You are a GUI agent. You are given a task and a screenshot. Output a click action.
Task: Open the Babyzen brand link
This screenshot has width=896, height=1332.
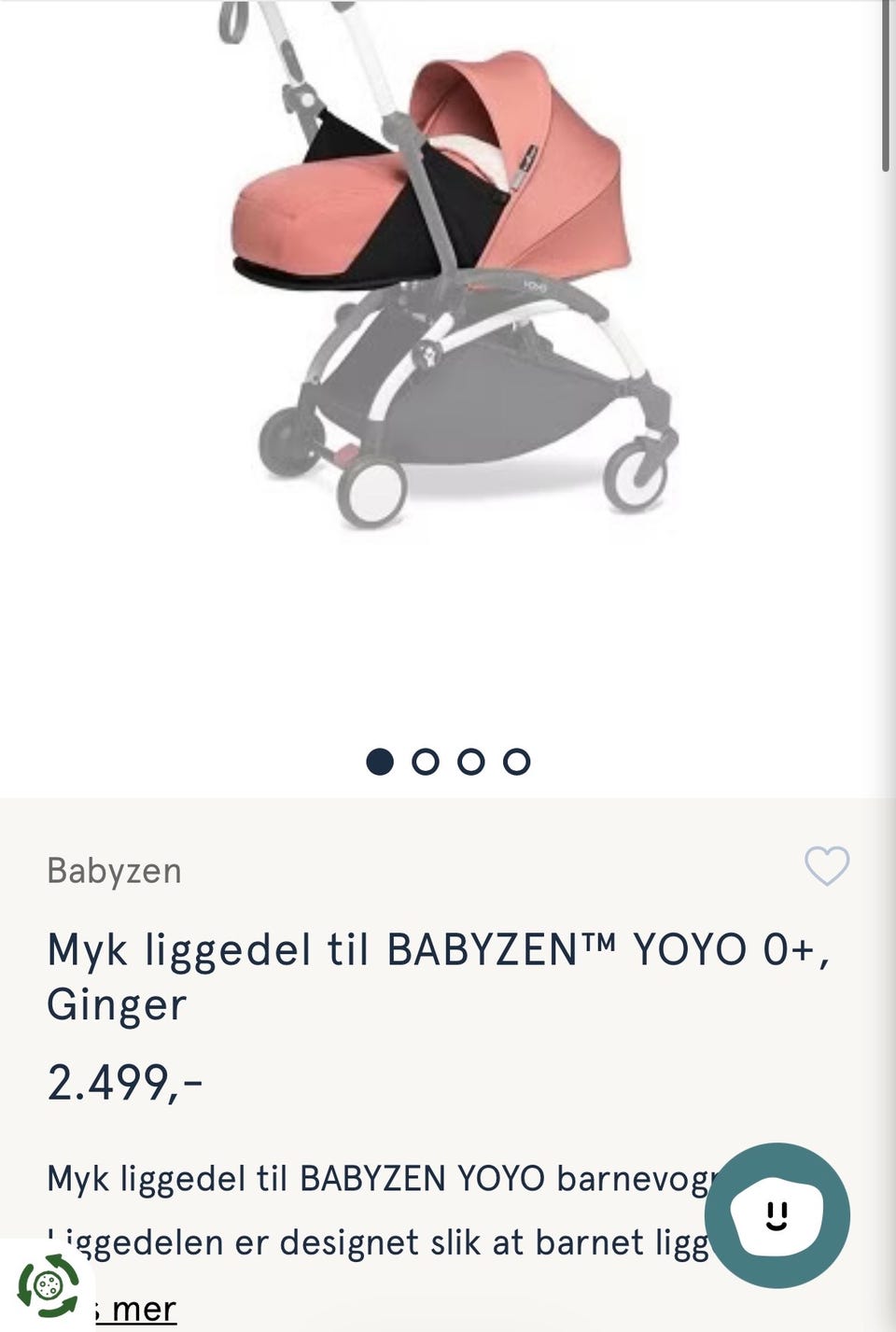114,871
